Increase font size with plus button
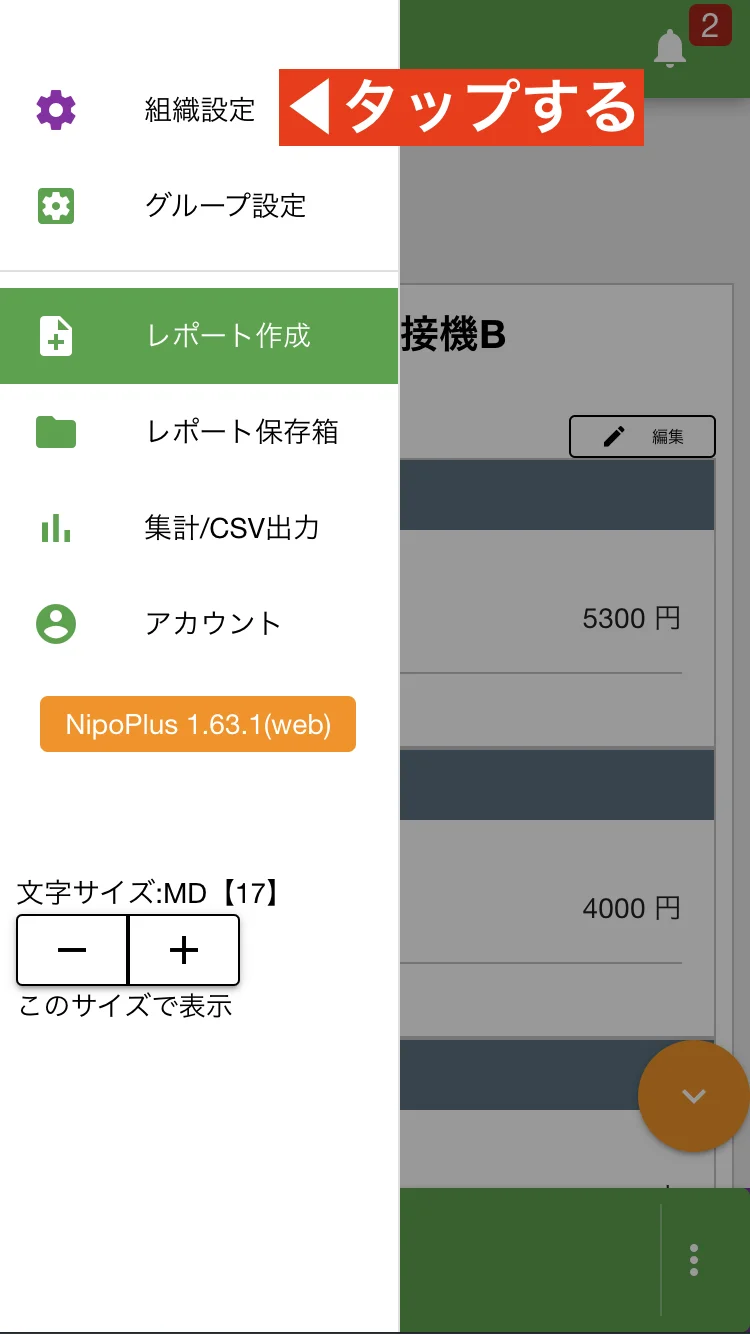 tap(184, 950)
